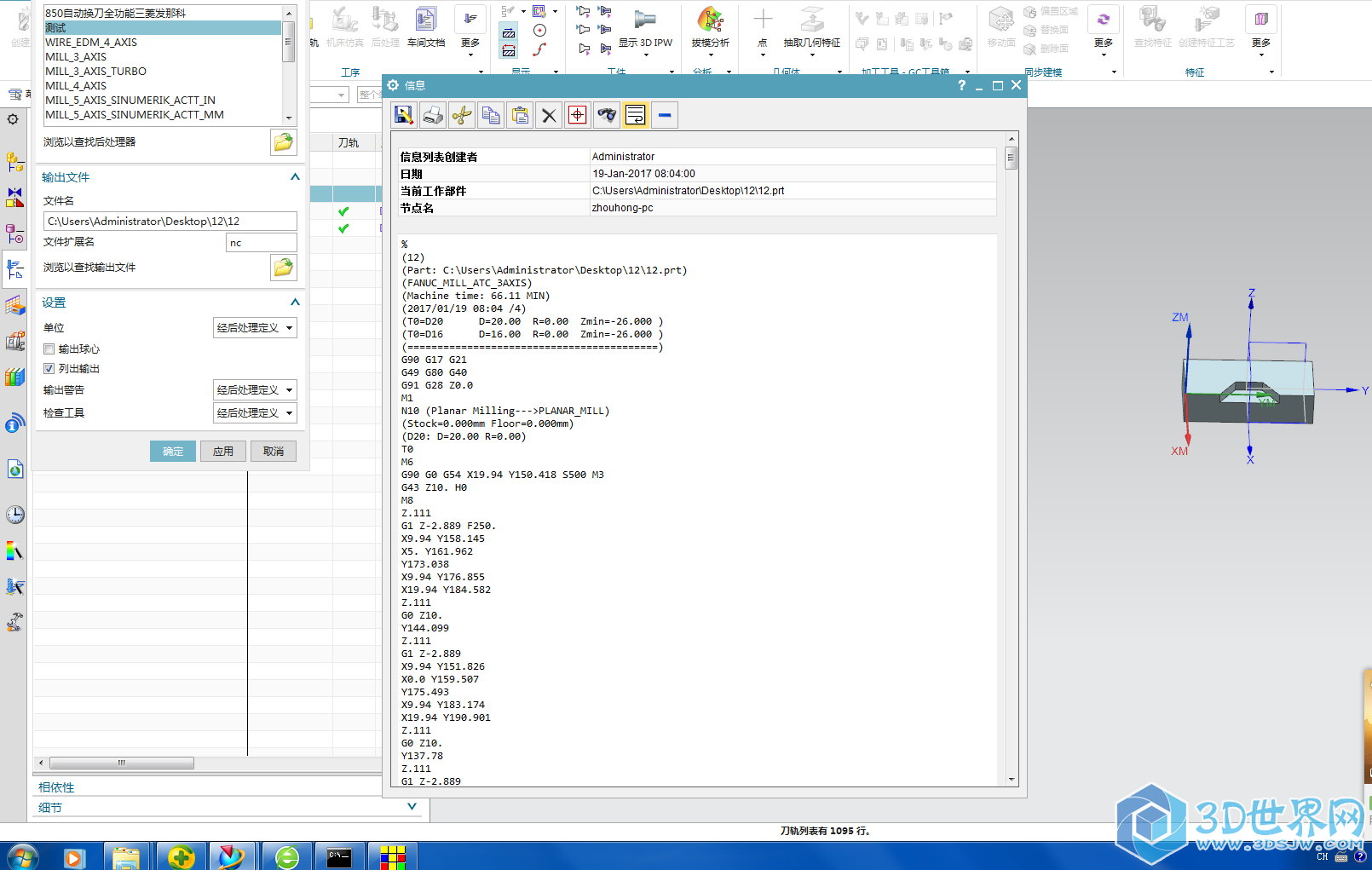Image resolution: width=1372 pixels, height=870 pixels.
Task: Open the command prompt on the taskbar
Action: point(339,856)
